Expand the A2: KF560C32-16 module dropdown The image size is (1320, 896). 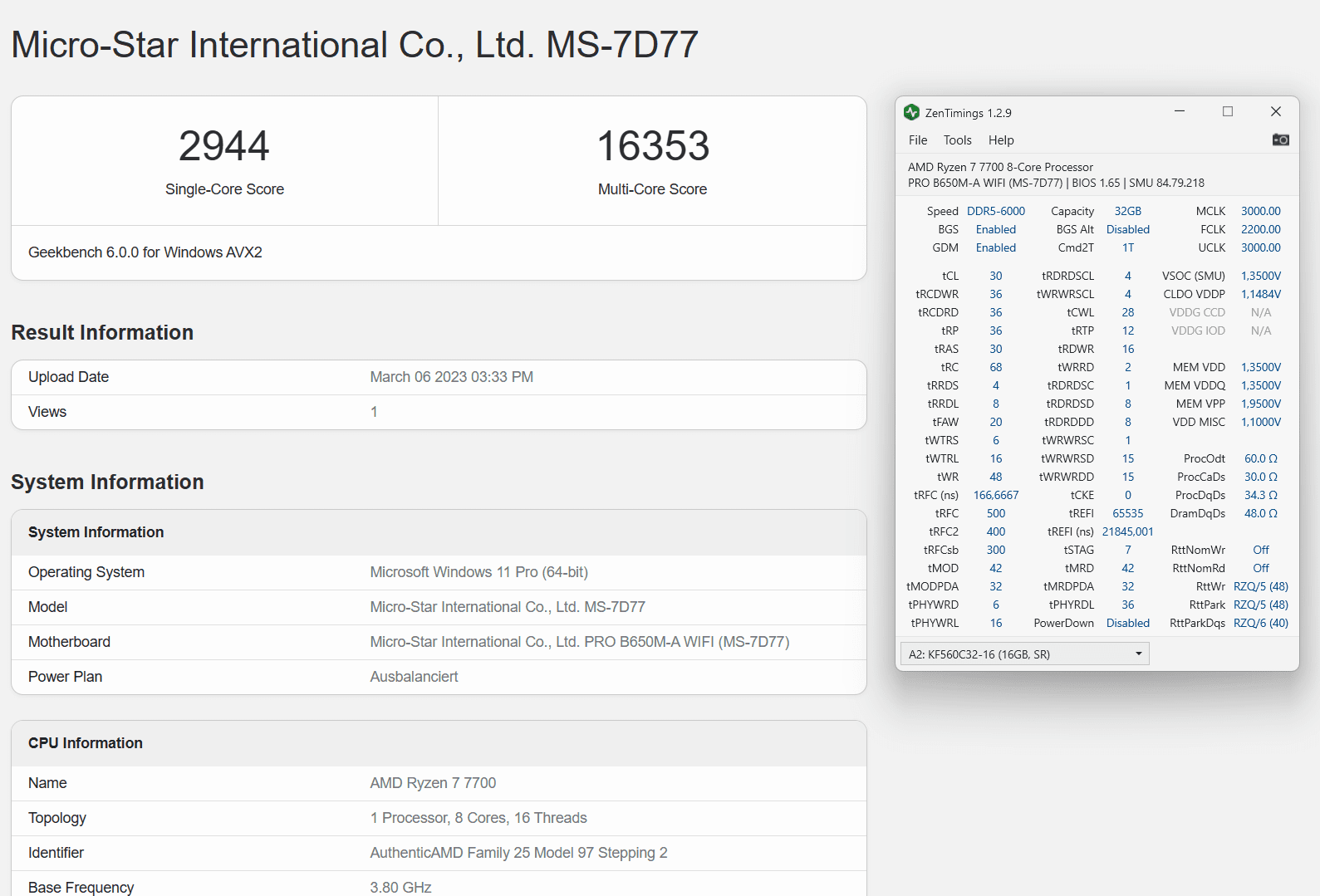pos(1024,654)
